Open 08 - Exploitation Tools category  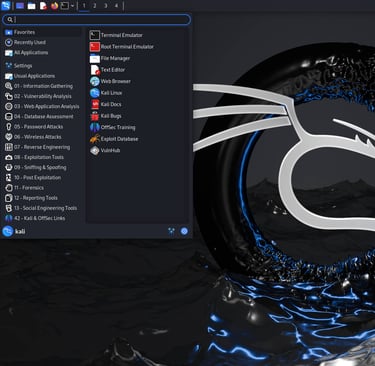[43, 157]
